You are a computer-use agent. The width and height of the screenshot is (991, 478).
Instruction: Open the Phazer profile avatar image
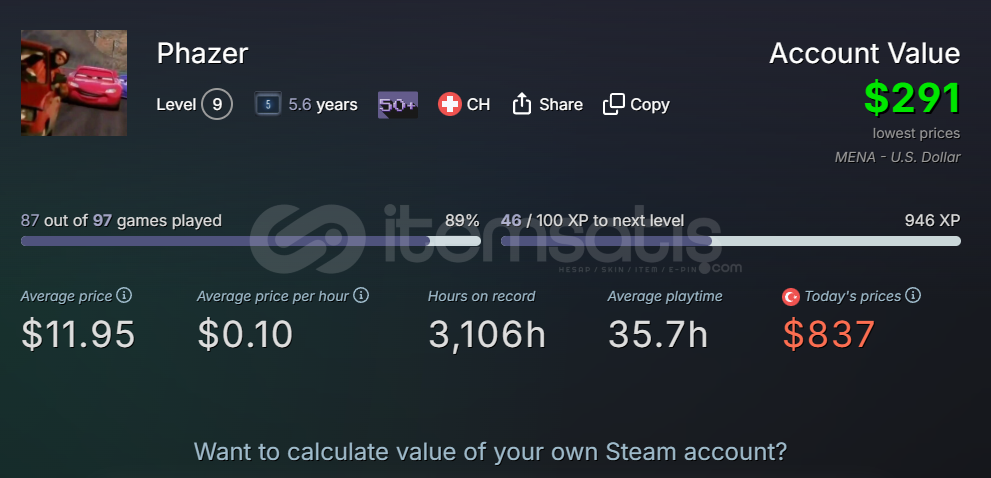point(74,83)
